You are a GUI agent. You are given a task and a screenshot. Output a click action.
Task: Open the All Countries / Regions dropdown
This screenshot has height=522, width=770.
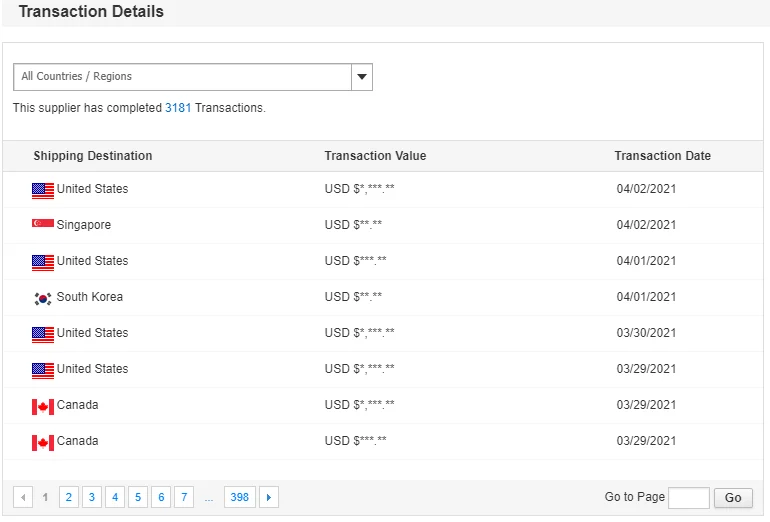(183, 77)
